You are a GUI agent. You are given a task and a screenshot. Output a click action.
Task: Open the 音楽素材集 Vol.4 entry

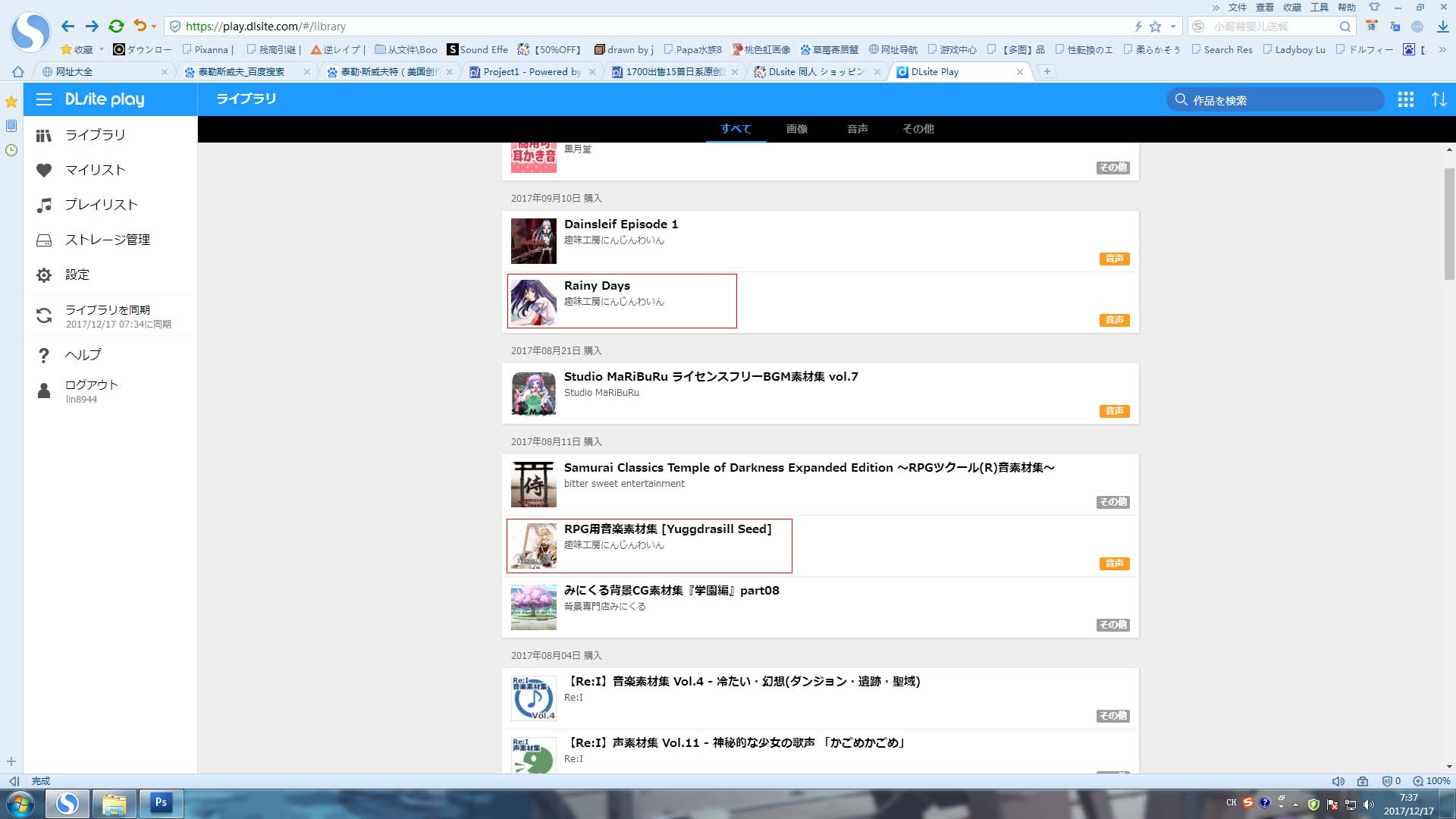pos(820,698)
